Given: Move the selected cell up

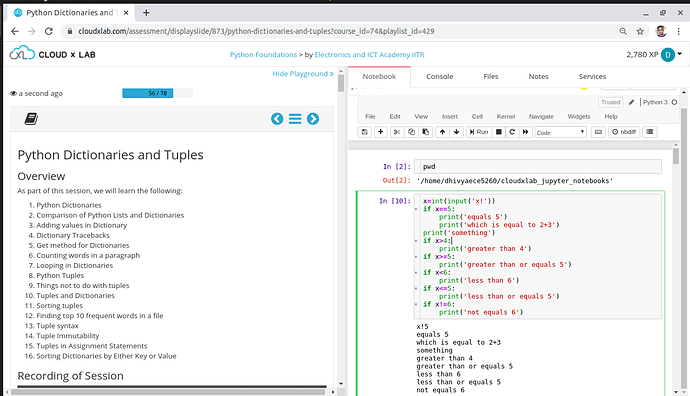Looking at the screenshot, I should pyautogui.click(x=442, y=132).
